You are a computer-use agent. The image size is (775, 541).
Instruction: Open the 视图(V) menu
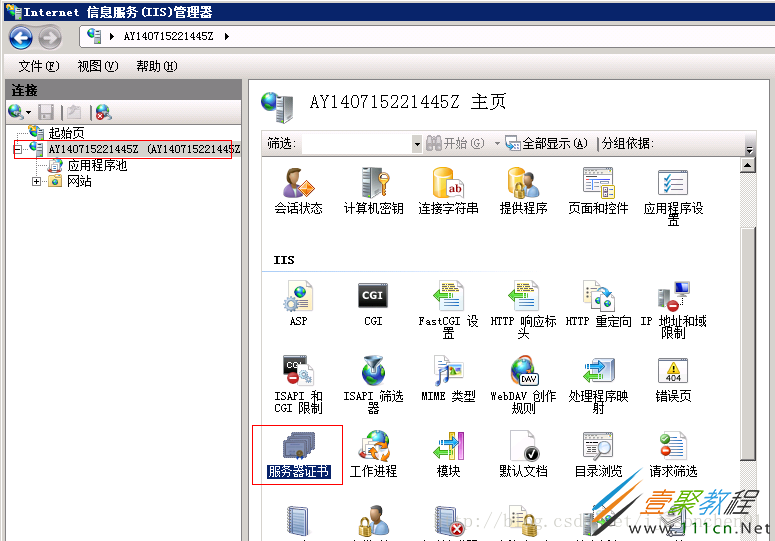pos(98,66)
